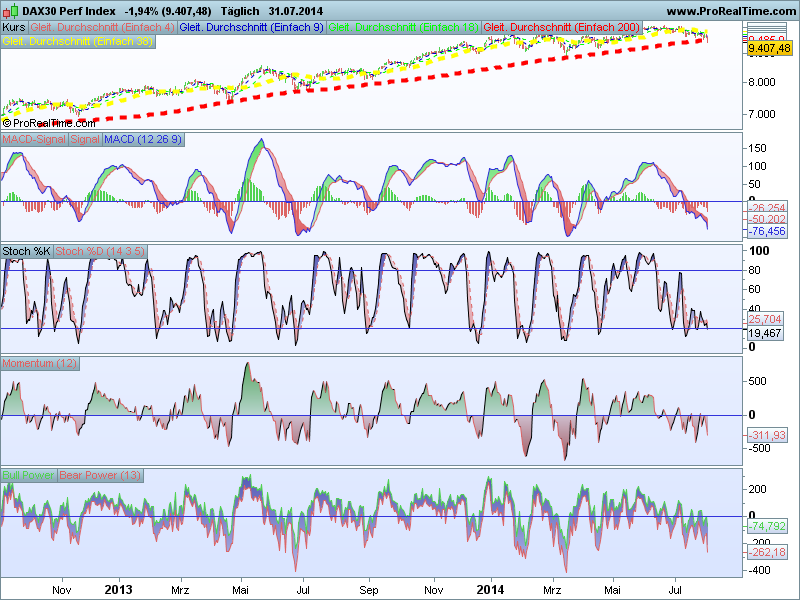Click the yellow 9.407,48 price tag

tap(769, 48)
